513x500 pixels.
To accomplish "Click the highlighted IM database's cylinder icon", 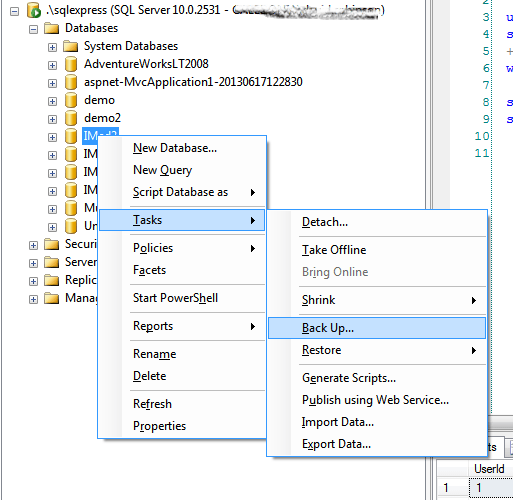I will [71, 136].
